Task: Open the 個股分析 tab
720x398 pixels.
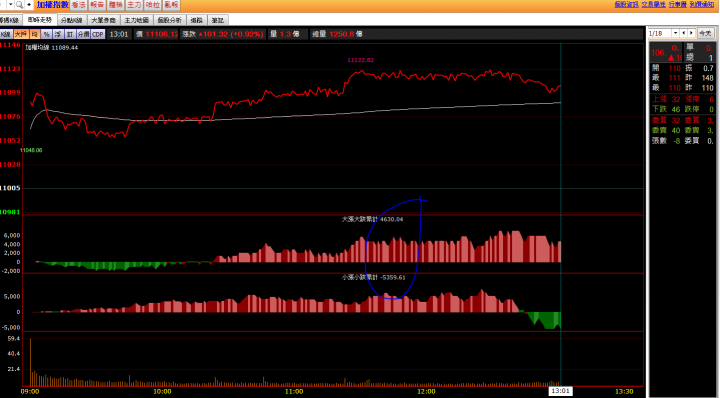Action: (169, 20)
